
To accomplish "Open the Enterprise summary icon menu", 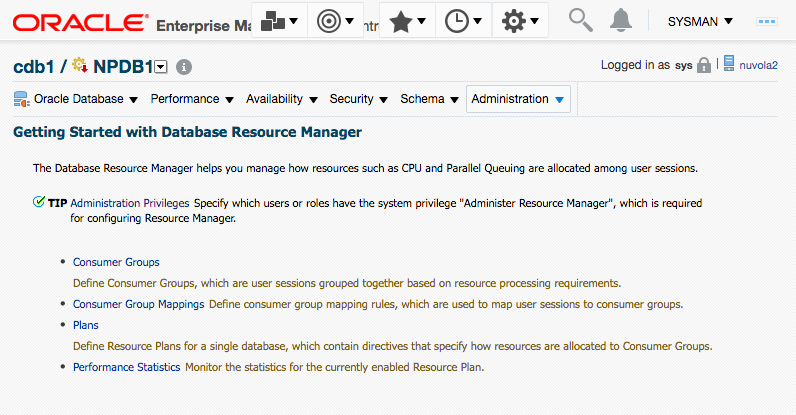I will pyautogui.click(x=279, y=21).
